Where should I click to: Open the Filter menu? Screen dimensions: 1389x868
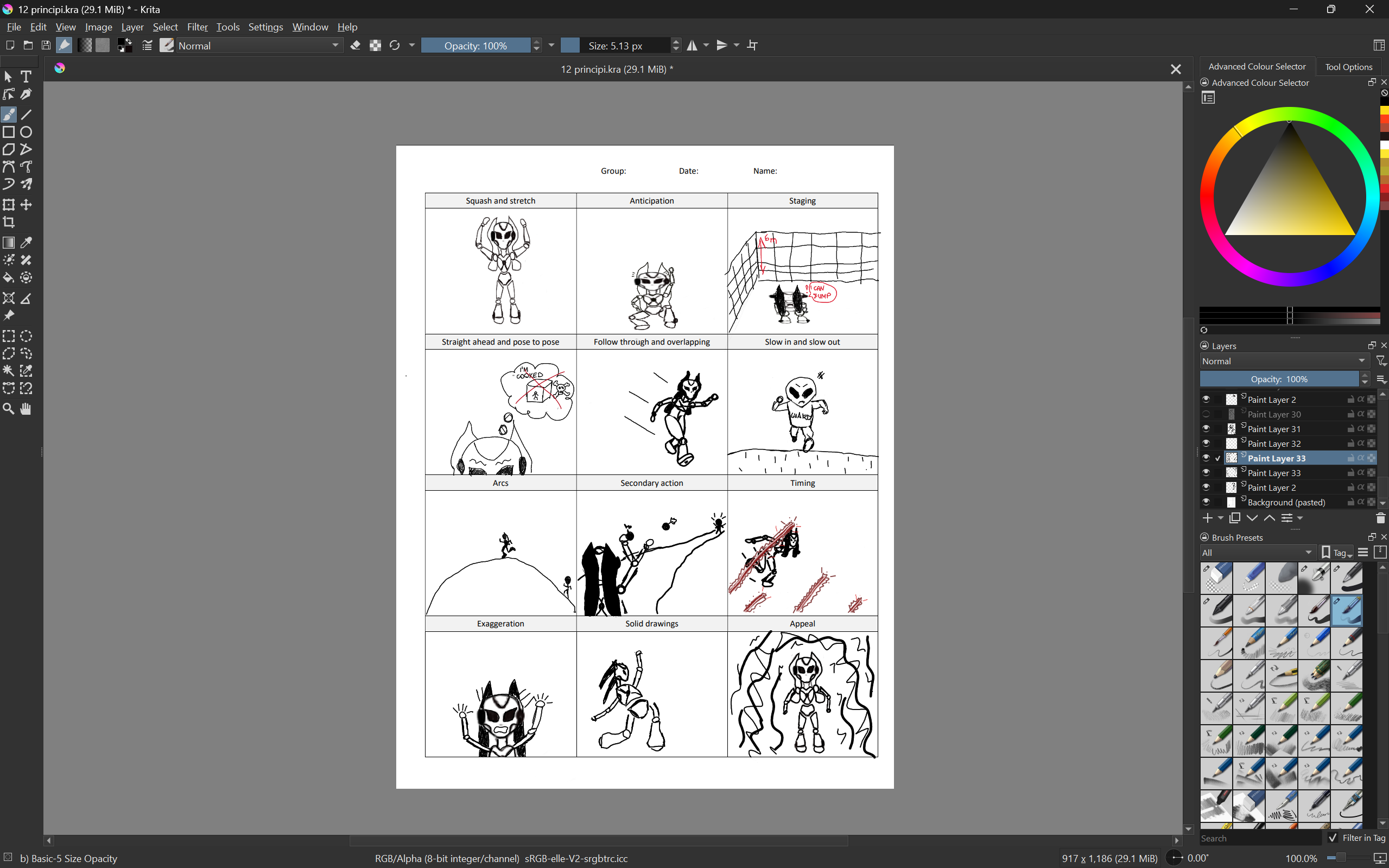tap(197, 27)
